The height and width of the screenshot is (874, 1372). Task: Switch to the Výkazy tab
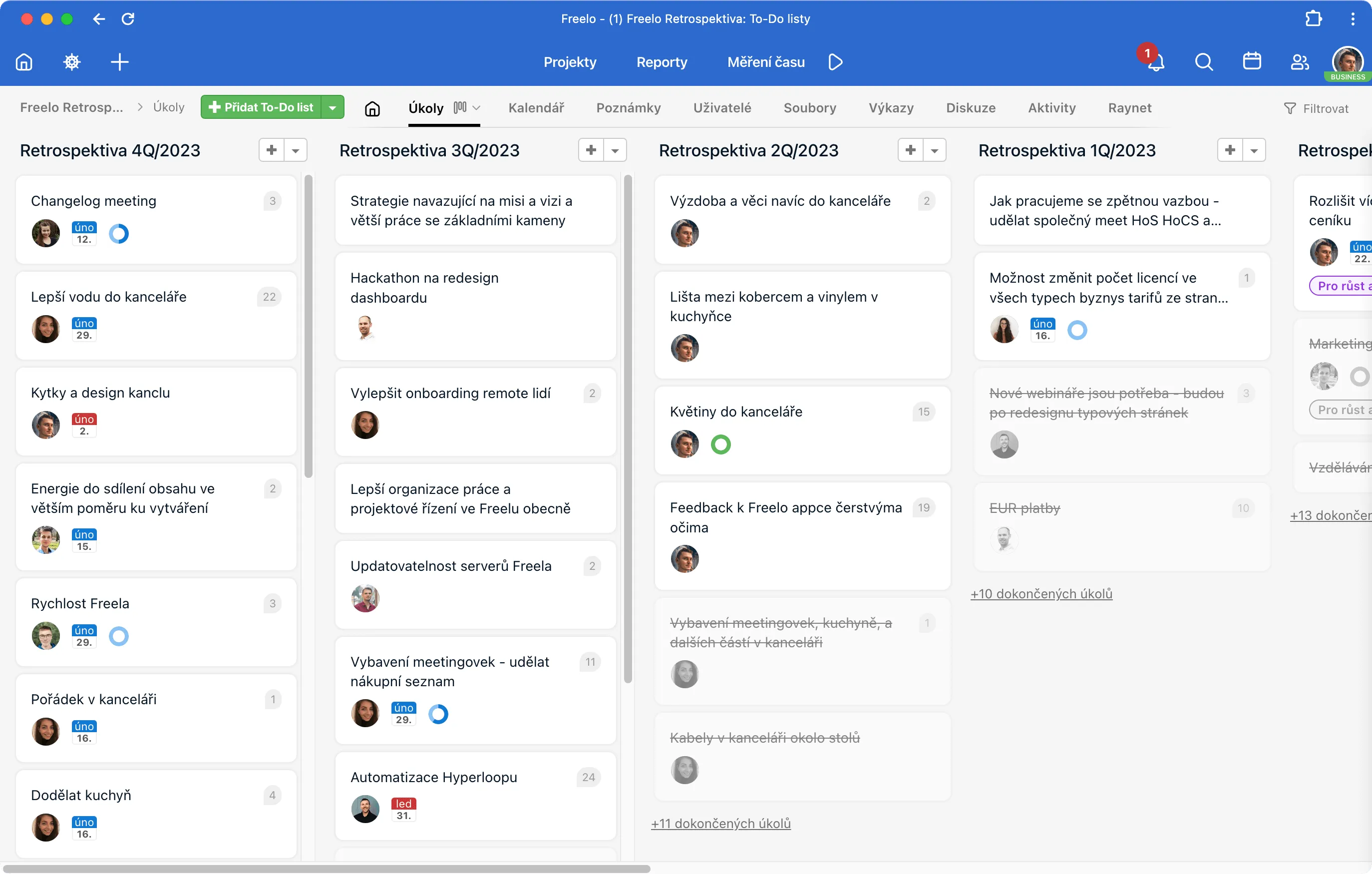891,108
